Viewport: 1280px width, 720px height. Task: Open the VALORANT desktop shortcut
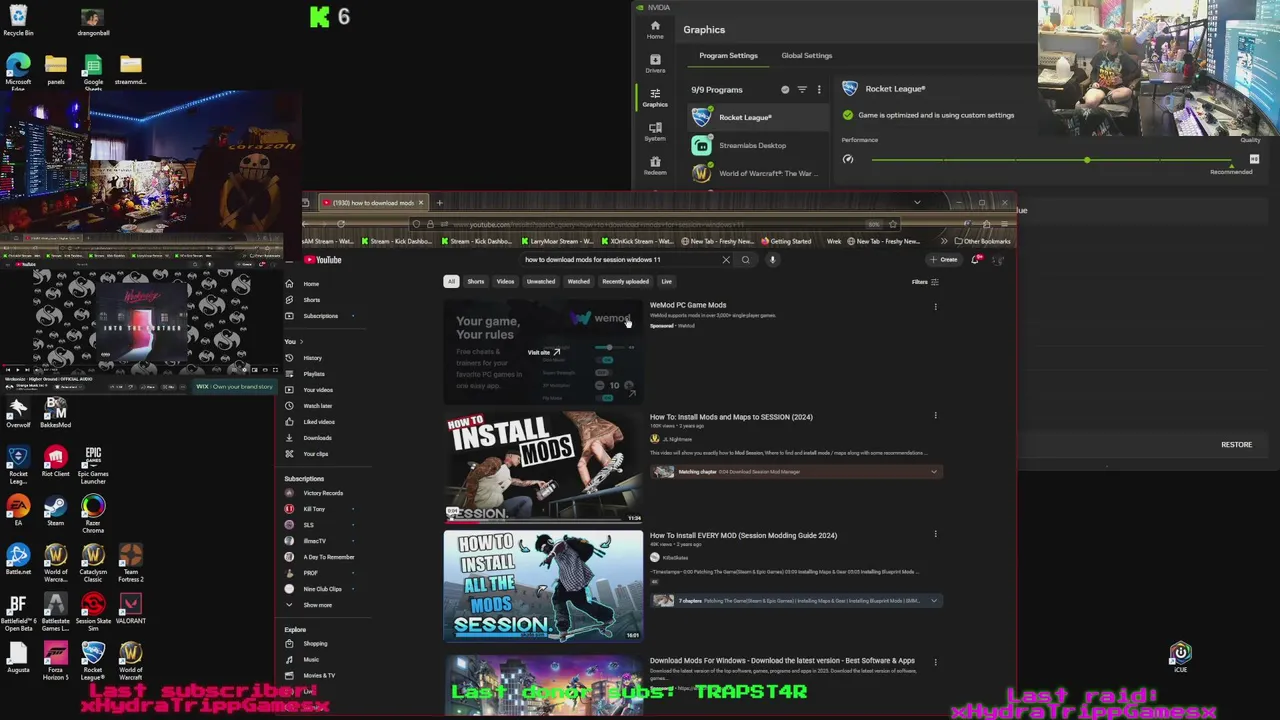[130, 609]
